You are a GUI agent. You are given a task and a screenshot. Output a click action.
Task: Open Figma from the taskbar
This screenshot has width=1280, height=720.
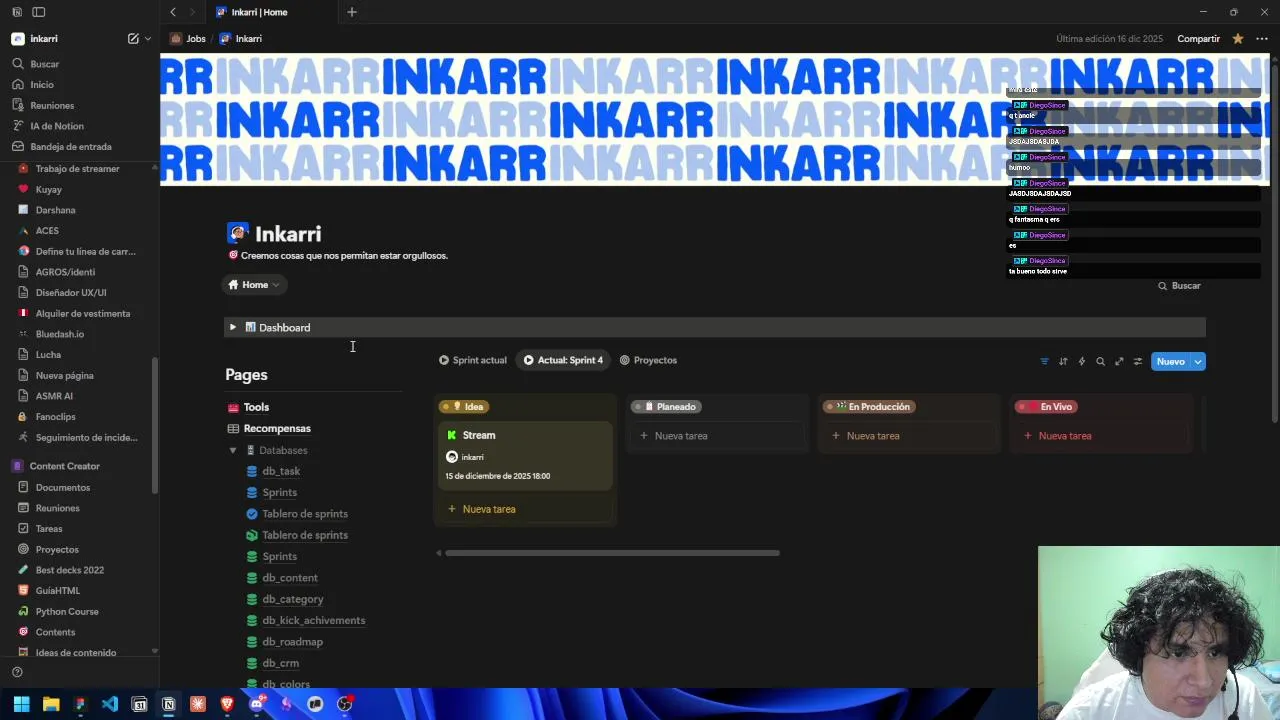tap(80, 704)
